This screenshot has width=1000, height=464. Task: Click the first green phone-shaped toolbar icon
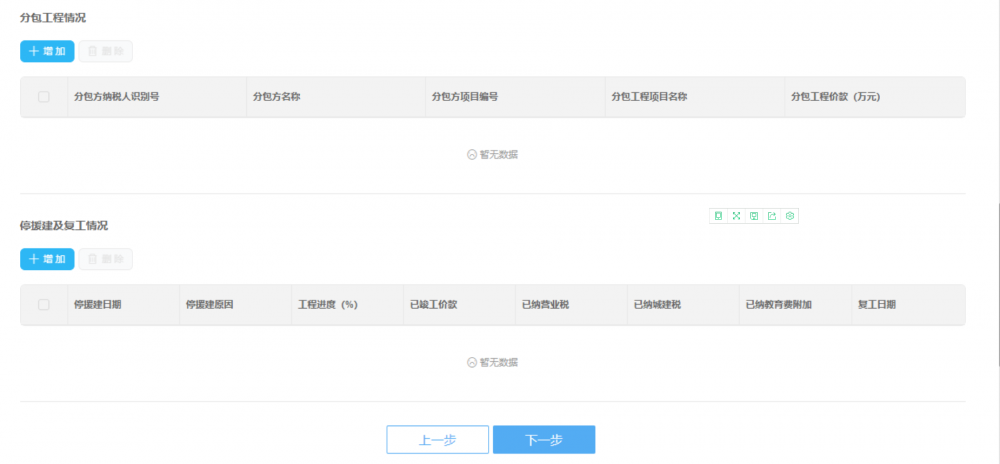(x=718, y=216)
